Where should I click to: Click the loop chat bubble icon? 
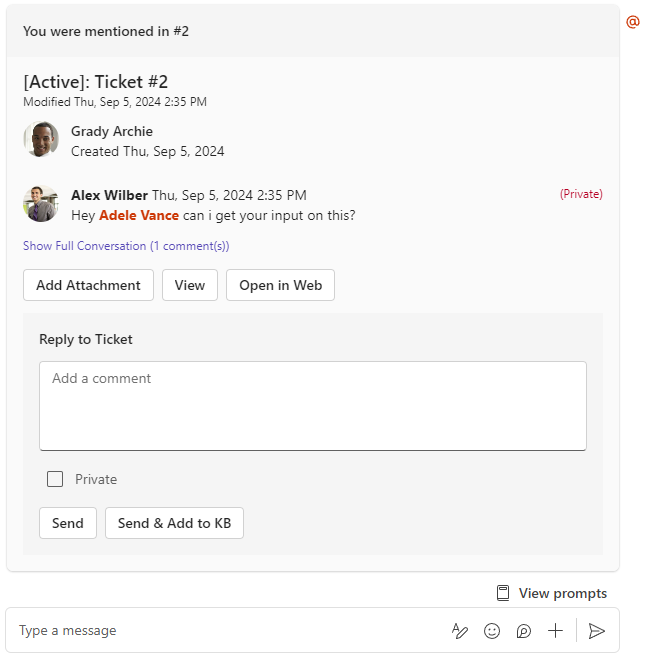pos(523,631)
